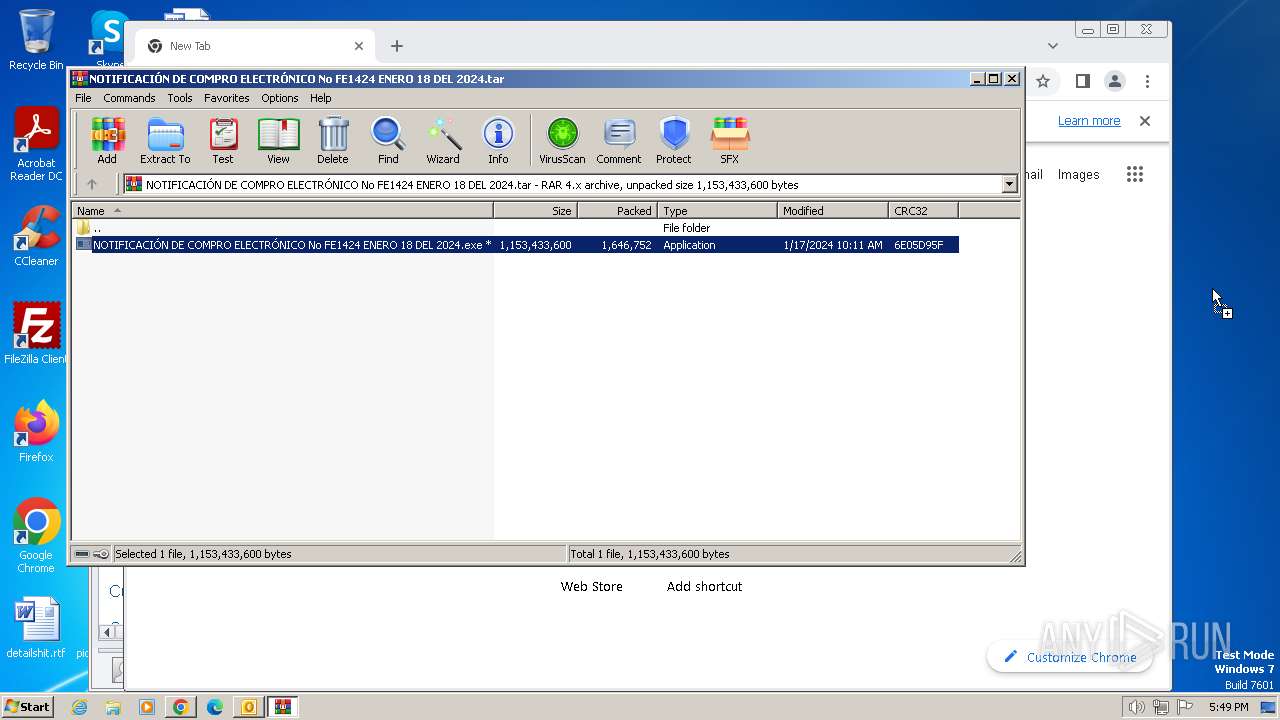This screenshot has height=720, width=1280.
Task: Open the Recycle Bin desktop icon
Action: 36,40
